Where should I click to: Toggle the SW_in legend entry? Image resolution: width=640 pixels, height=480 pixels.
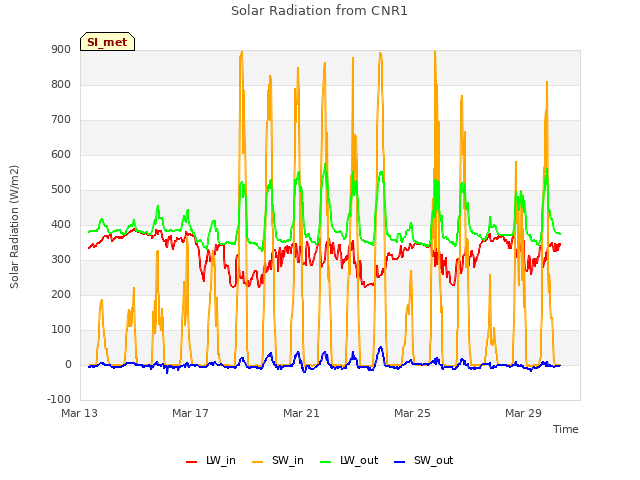[278, 460]
